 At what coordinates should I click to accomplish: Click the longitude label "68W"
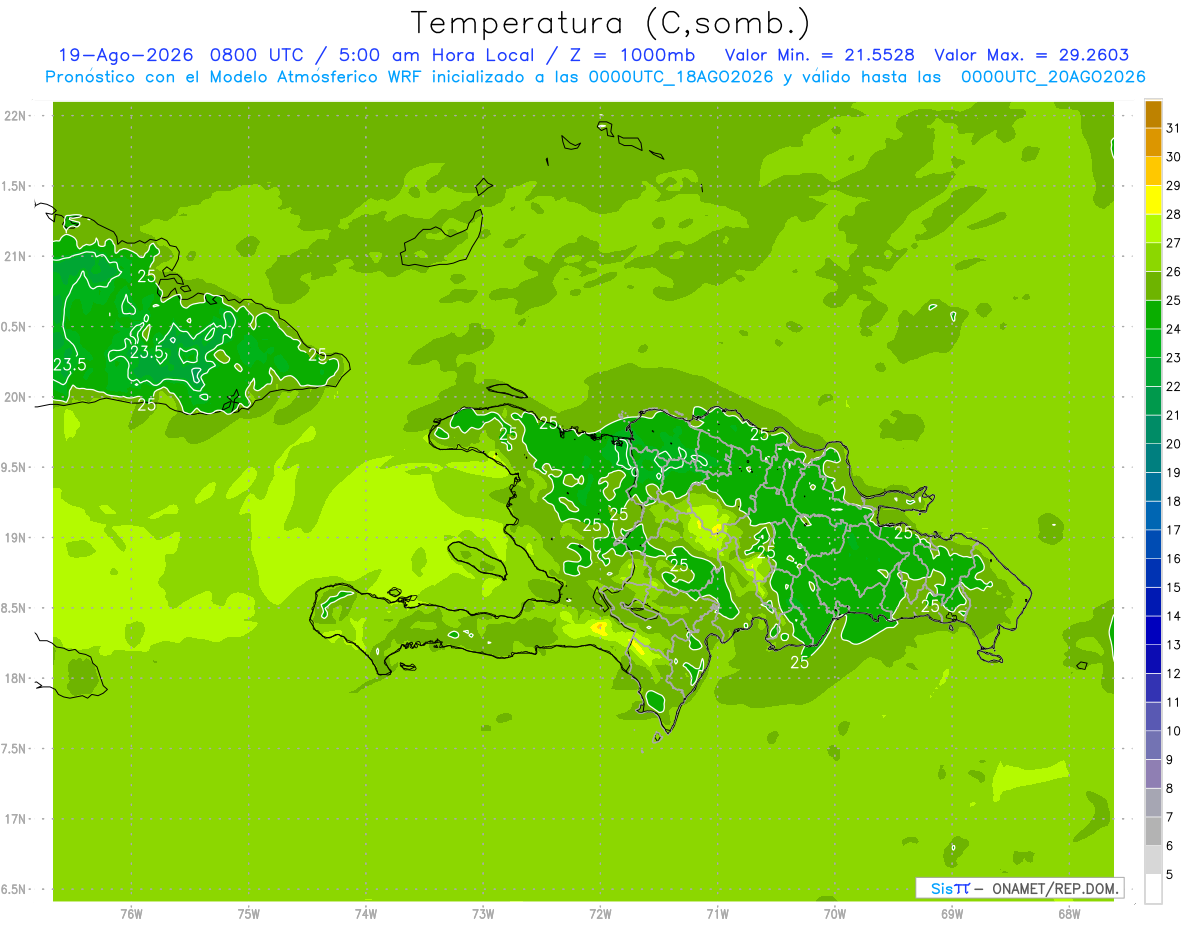[x=1069, y=913]
